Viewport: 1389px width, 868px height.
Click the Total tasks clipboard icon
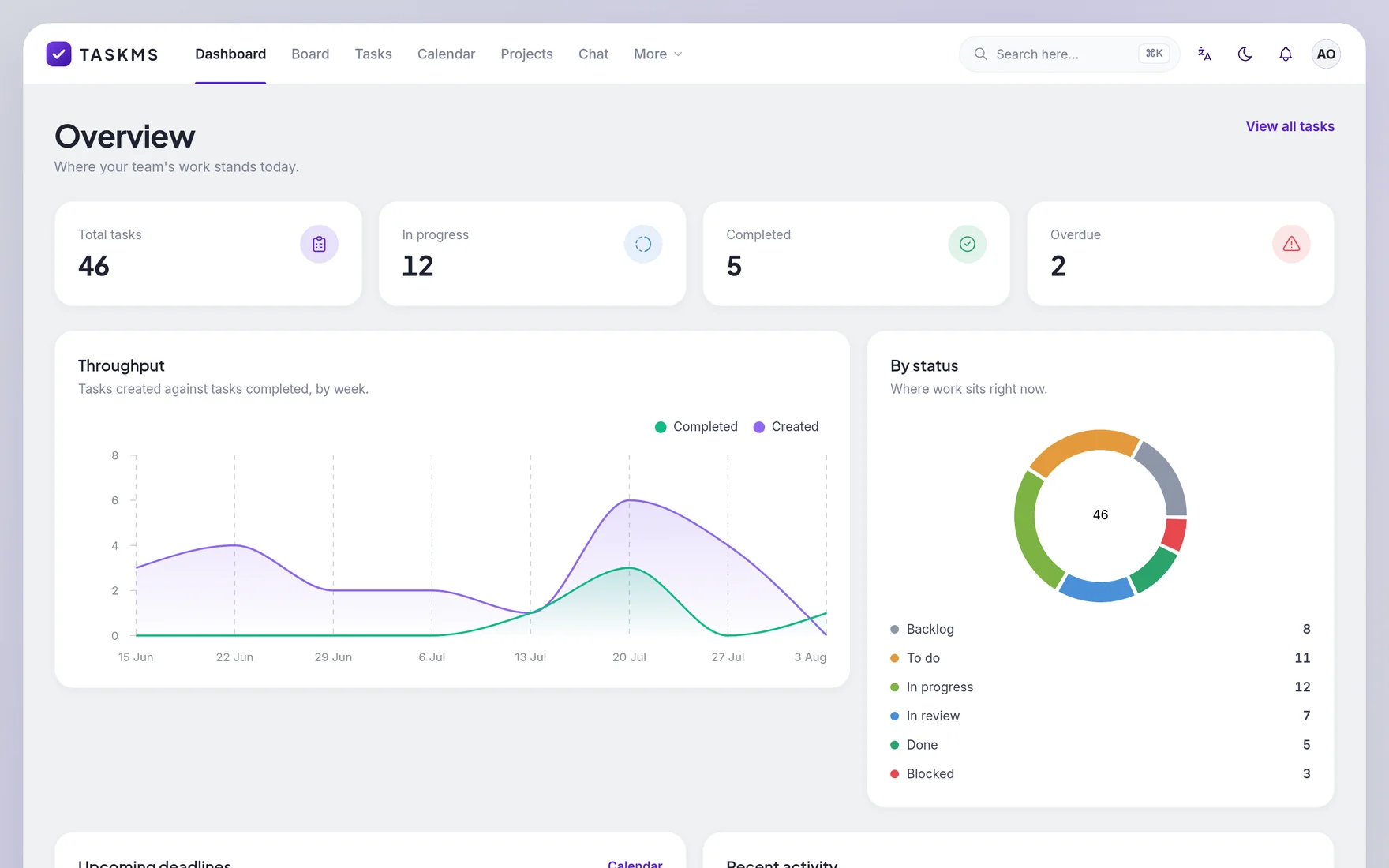click(319, 244)
